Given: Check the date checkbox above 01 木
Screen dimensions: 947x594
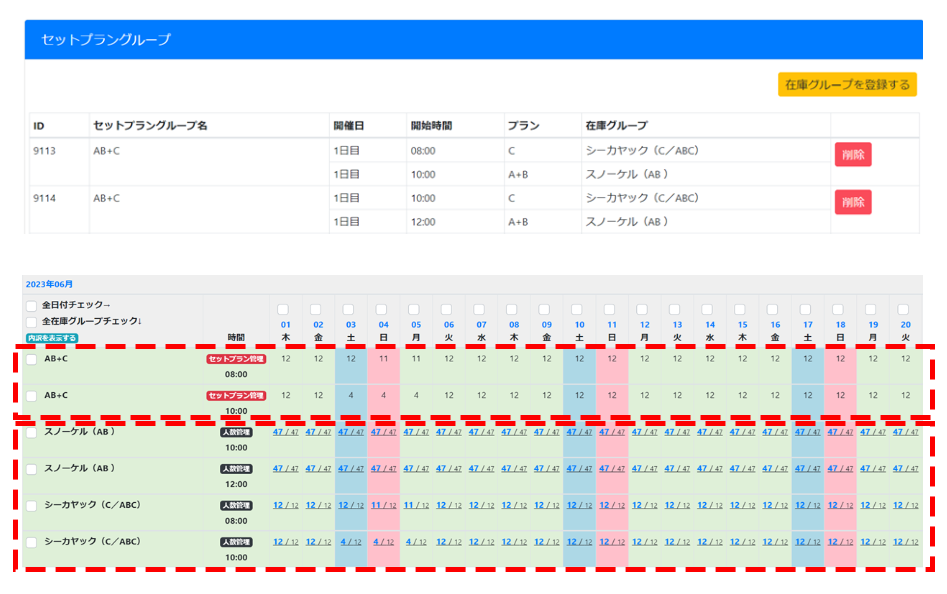Looking at the screenshot, I should click(x=285, y=310).
